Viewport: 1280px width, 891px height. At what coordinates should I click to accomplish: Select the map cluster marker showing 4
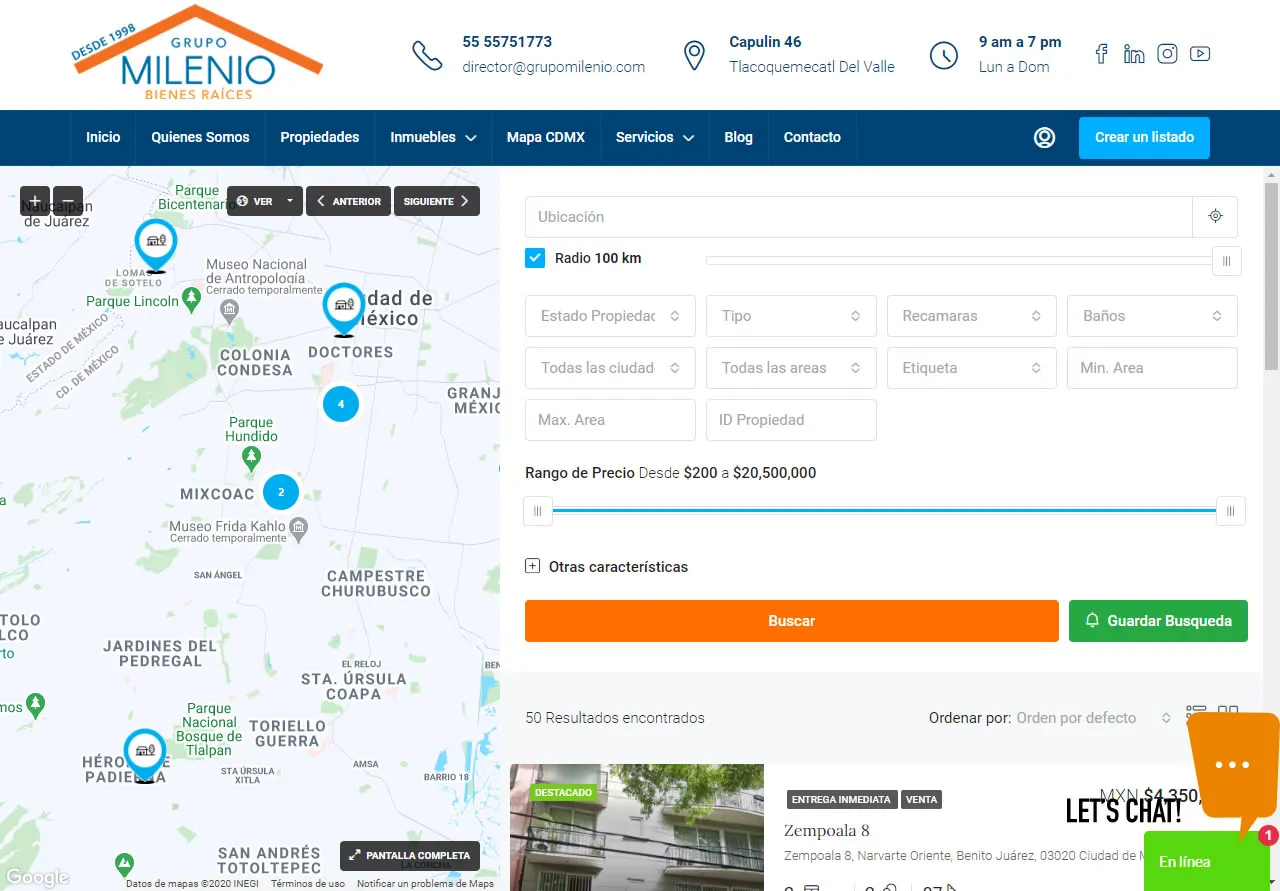(341, 404)
